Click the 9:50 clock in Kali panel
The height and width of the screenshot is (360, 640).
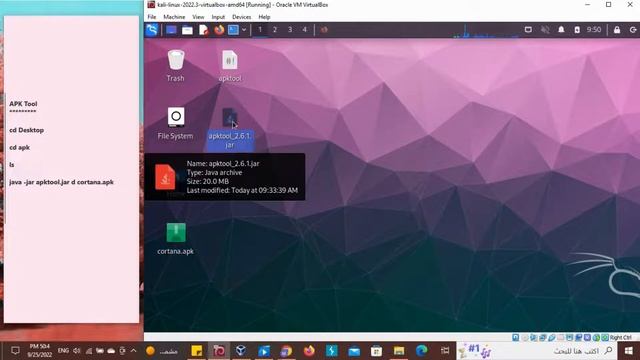click(594, 30)
